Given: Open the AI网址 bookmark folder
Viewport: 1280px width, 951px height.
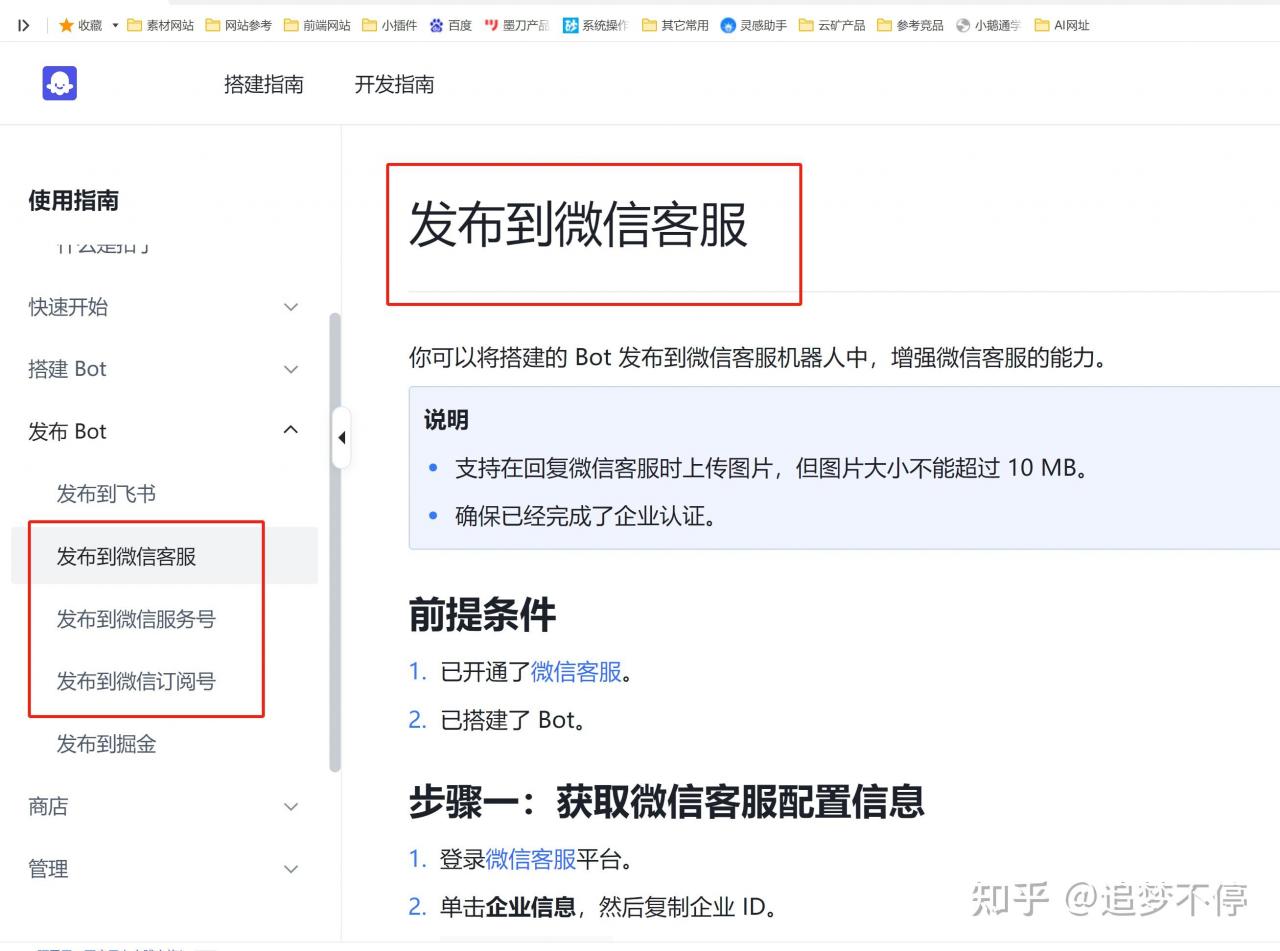Looking at the screenshot, I should point(1062,25).
